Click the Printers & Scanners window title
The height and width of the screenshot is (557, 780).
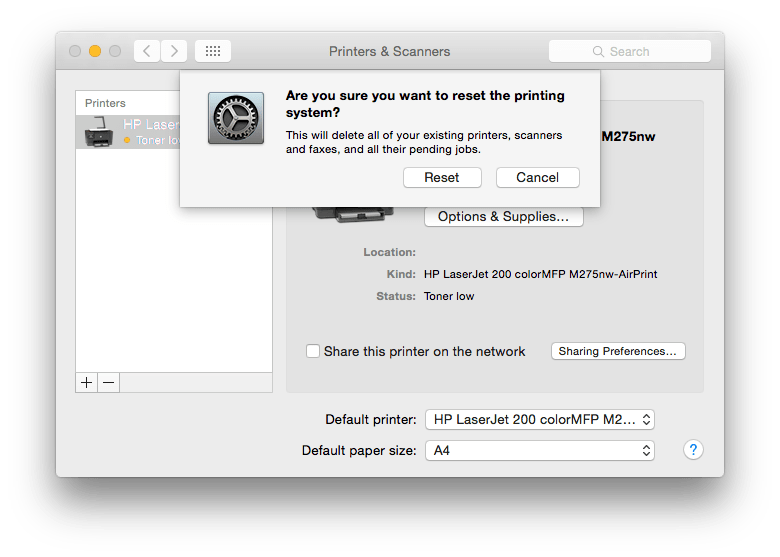[x=390, y=51]
